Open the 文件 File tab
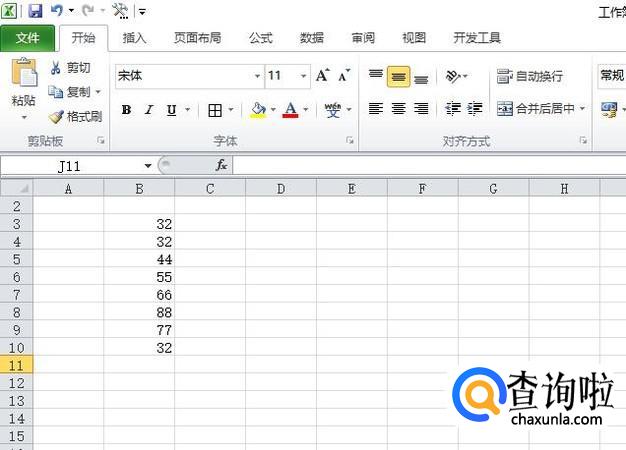 (x=28, y=38)
